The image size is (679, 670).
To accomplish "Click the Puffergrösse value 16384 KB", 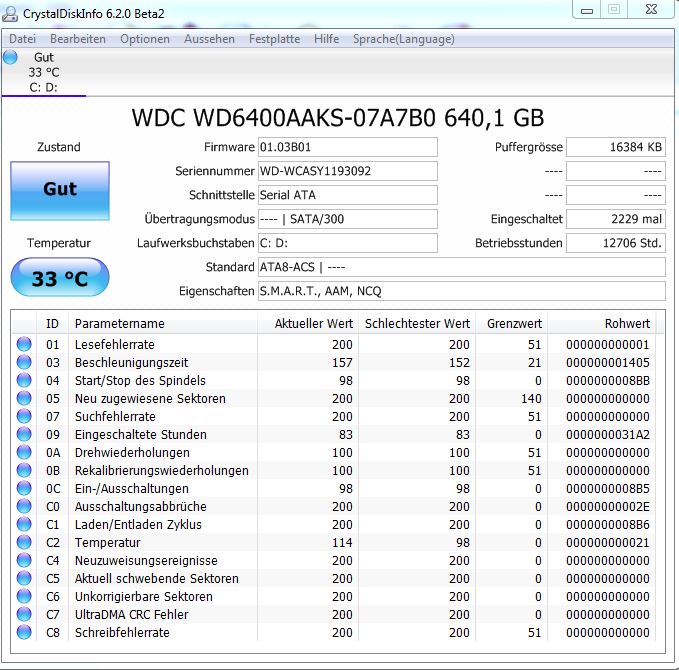I will tap(616, 147).
